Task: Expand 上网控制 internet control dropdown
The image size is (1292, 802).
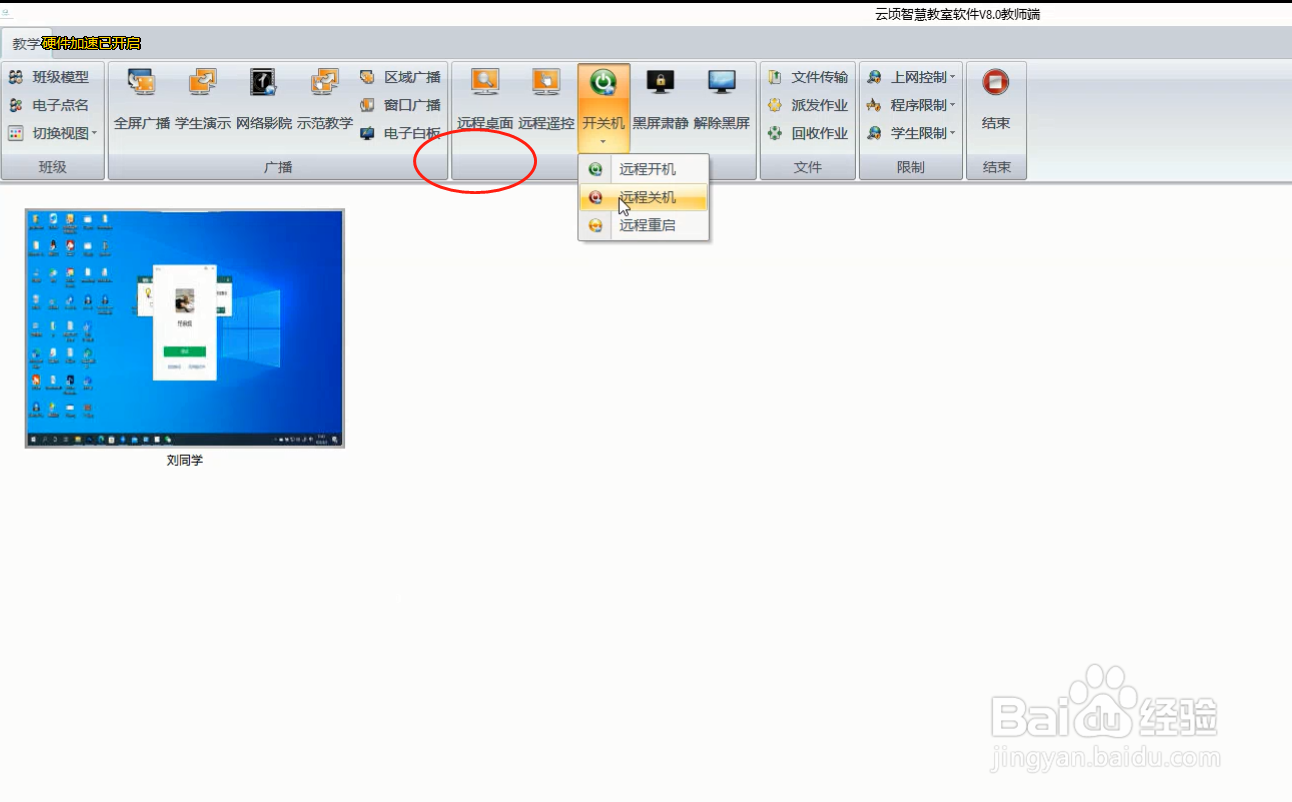Action: click(911, 77)
